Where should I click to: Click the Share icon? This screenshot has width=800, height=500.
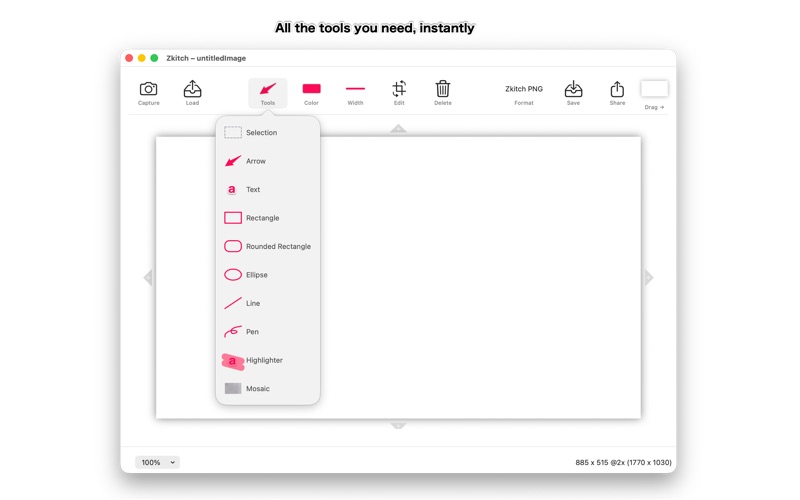(x=617, y=89)
